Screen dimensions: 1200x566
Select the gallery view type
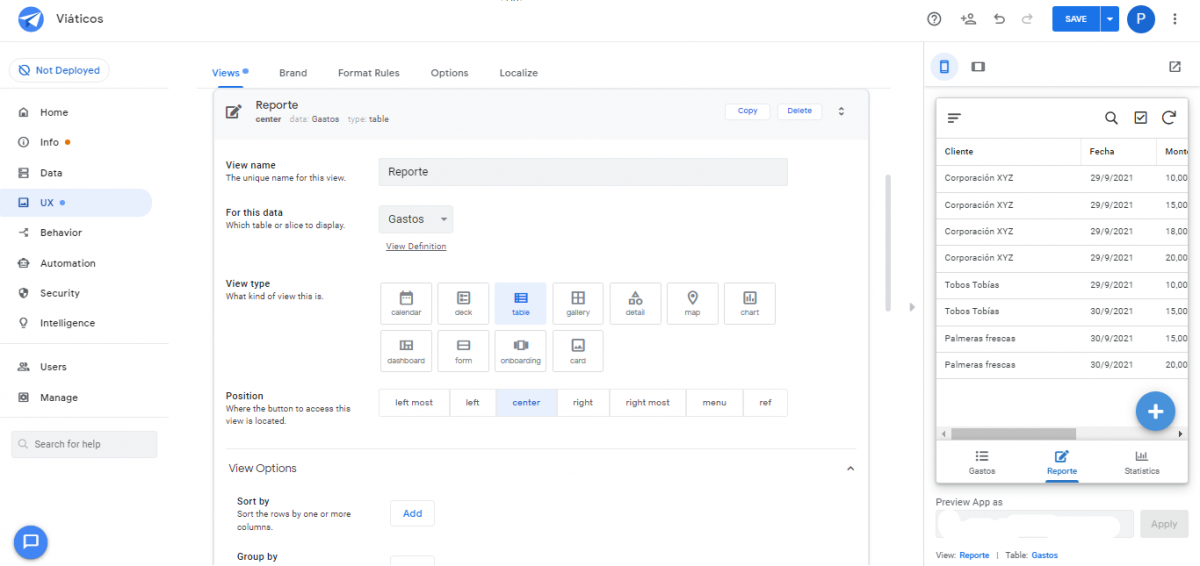[x=578, y=303]
